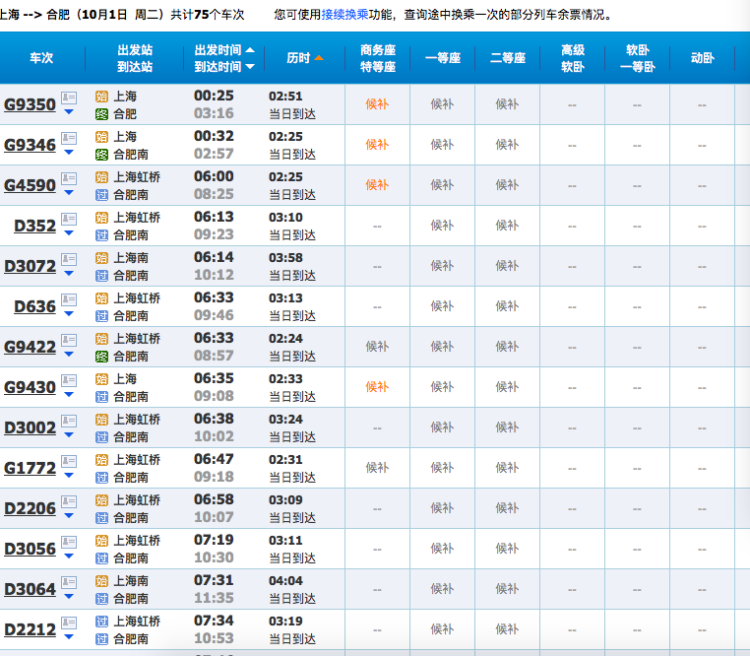Select 二等座 候补 for train D3056

(507, 549)
